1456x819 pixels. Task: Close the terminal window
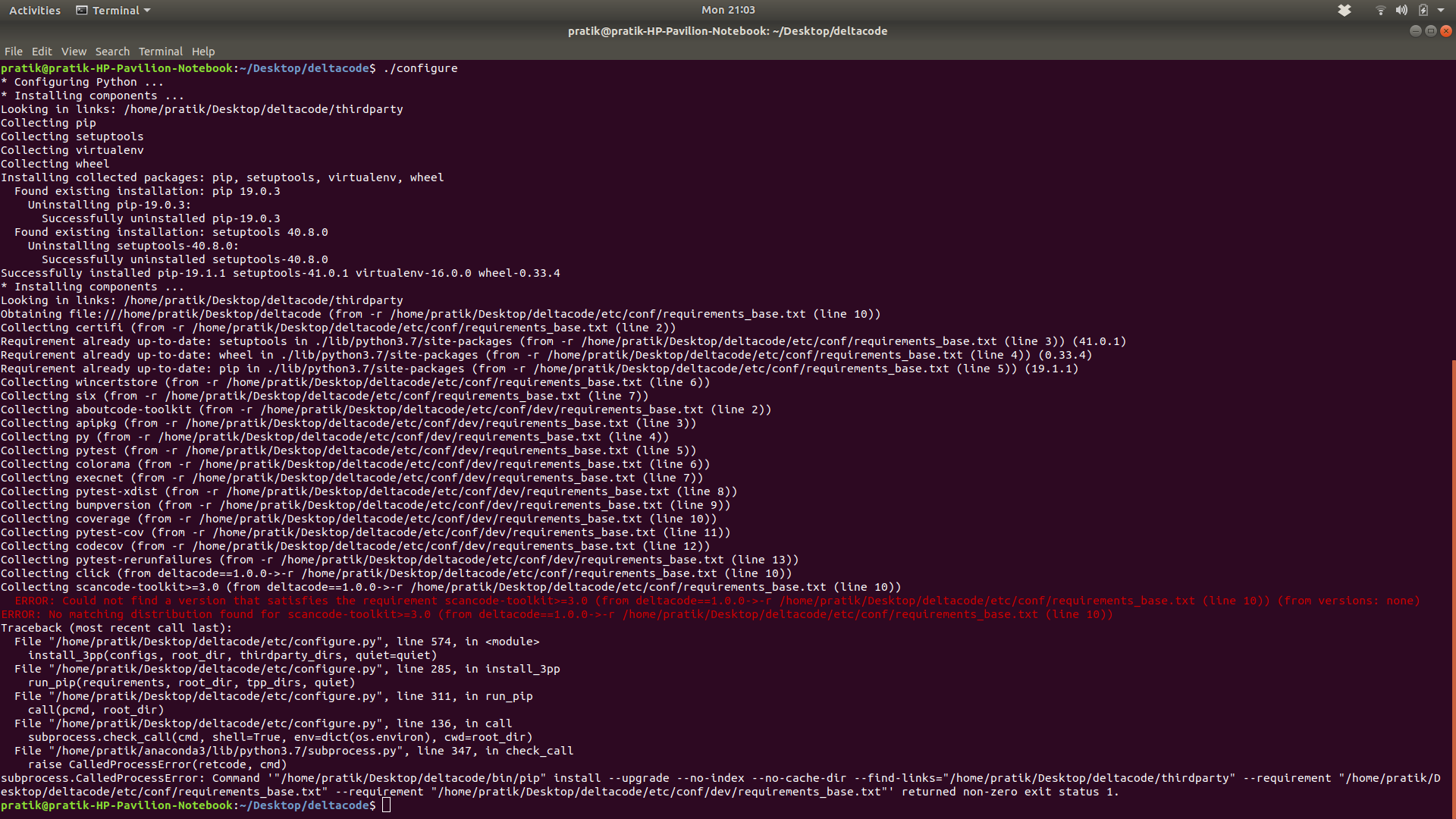click(1446, 31)
